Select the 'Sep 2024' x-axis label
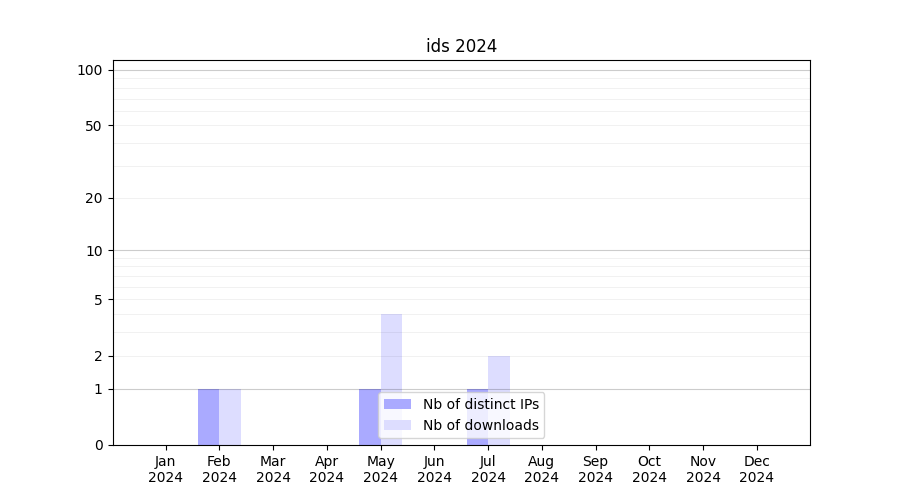This screenshot has width=900, height=500. point(595,469)
